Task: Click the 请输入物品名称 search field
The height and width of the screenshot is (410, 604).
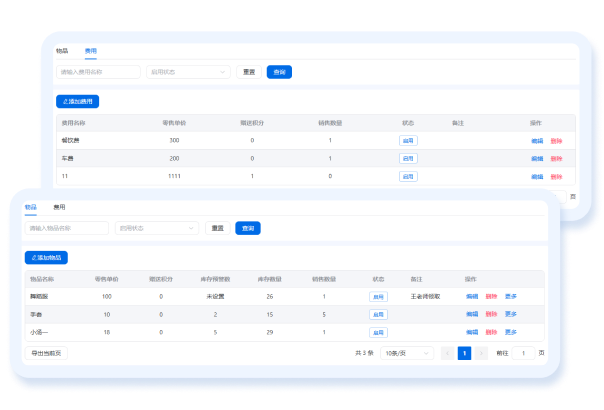Action: point(67,228)
